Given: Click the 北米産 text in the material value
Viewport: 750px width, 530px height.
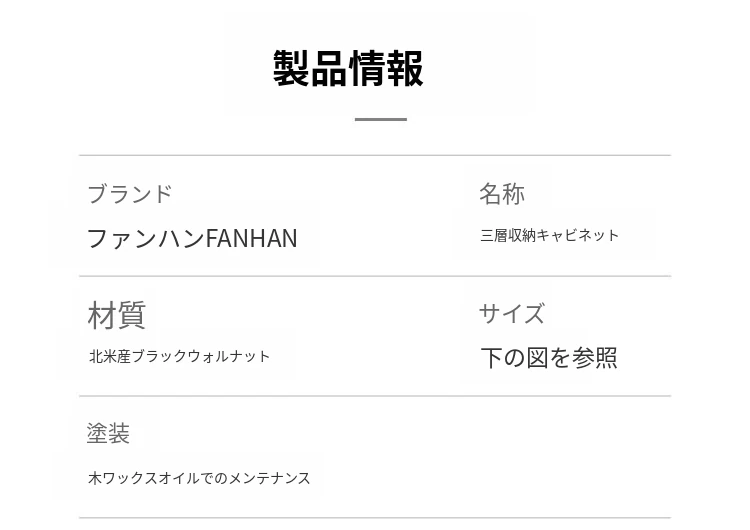Looking at the screenshot, I should tap(110, 356).
